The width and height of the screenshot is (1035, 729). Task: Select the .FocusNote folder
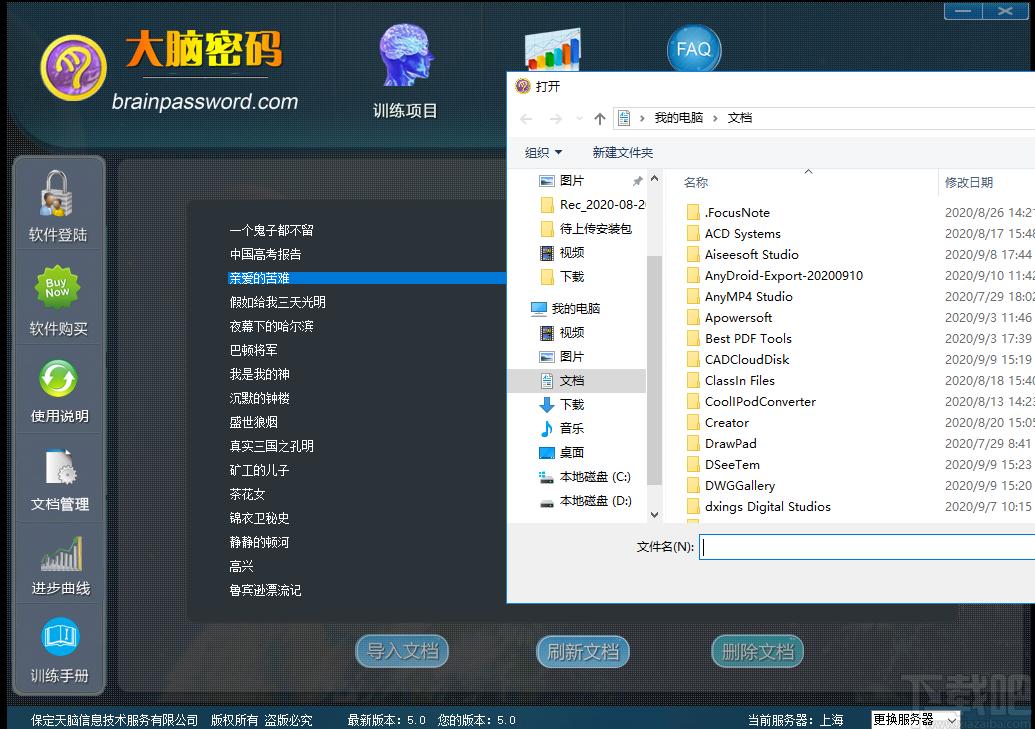point(737,213)
